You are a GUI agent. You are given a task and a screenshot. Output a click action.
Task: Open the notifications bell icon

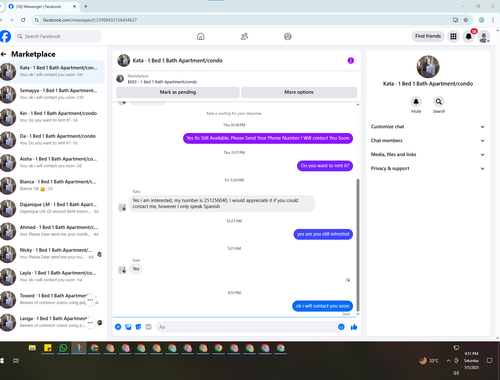[469, 36]
